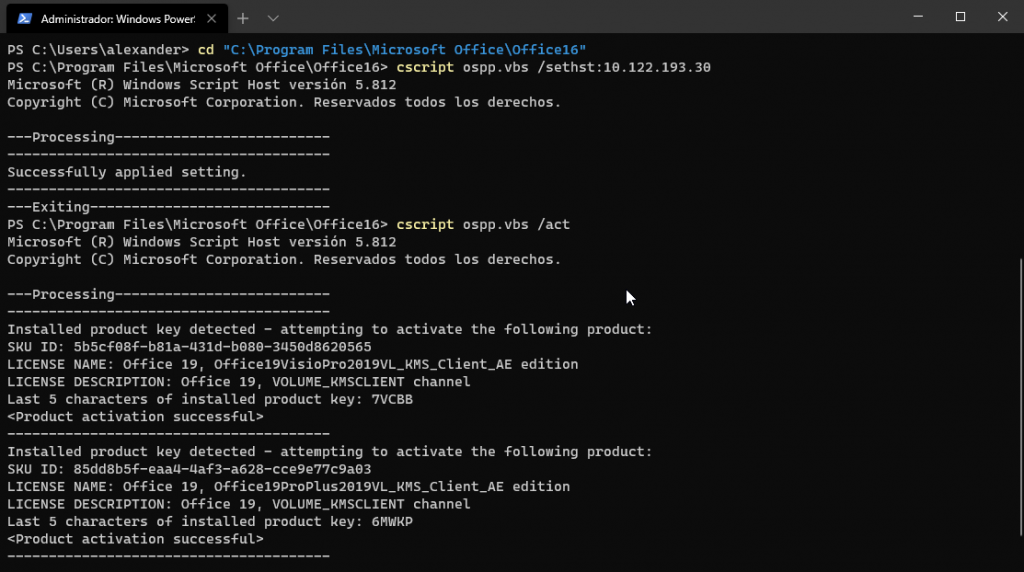Click SKU ID 5b5cf08f-b81a-431d-b080-3450d8620565
1024x572 pixels.
click(x=189, y=347)
